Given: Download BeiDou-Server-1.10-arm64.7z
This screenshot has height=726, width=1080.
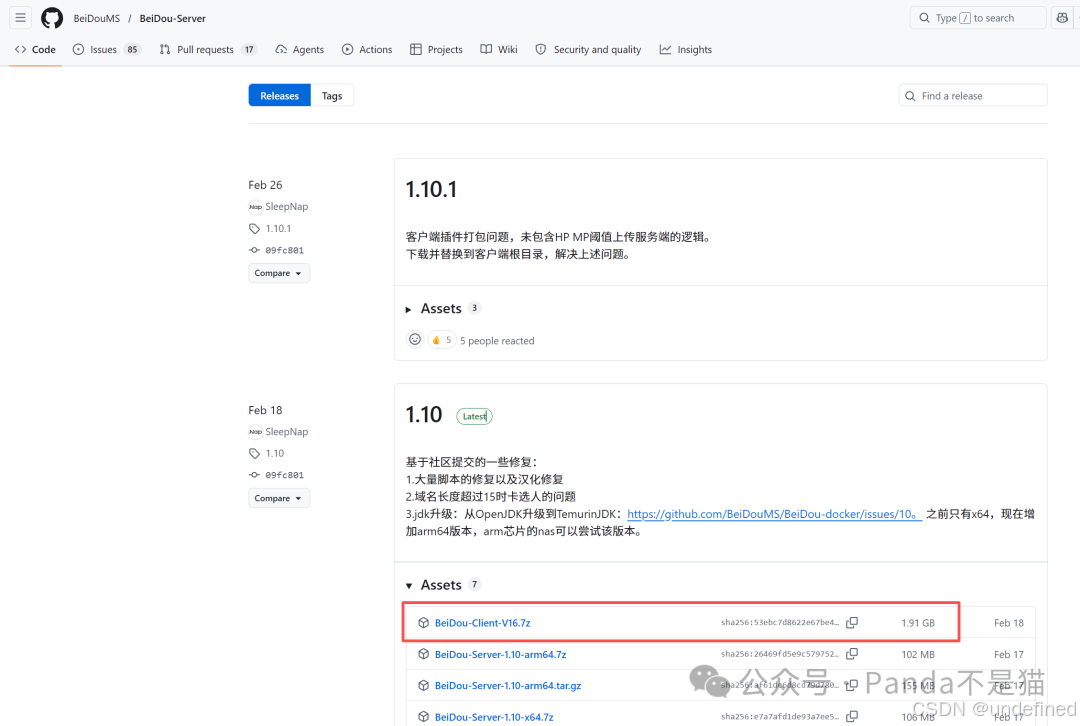Looking at the screenshot, I should pyautogui.click(x=500, y=654).
